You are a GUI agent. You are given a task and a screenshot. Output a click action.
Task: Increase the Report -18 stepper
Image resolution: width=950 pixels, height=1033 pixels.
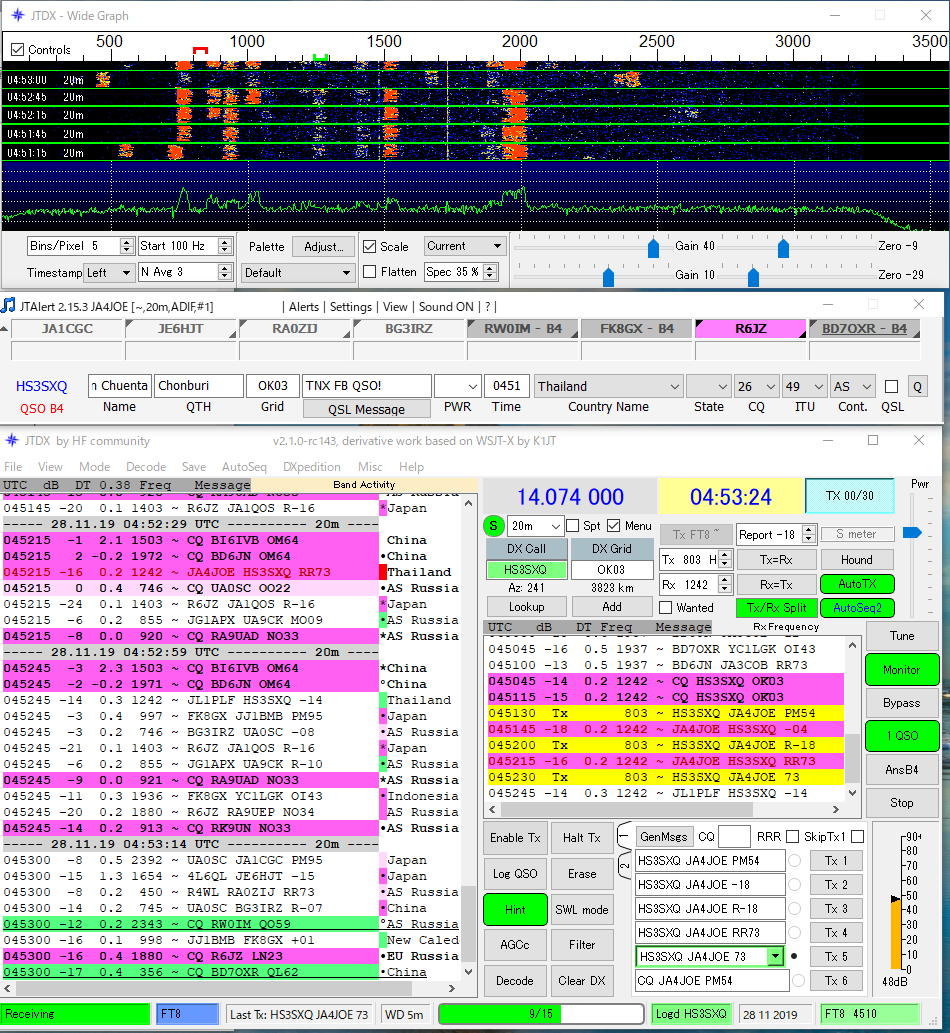(x=810, y=530)
